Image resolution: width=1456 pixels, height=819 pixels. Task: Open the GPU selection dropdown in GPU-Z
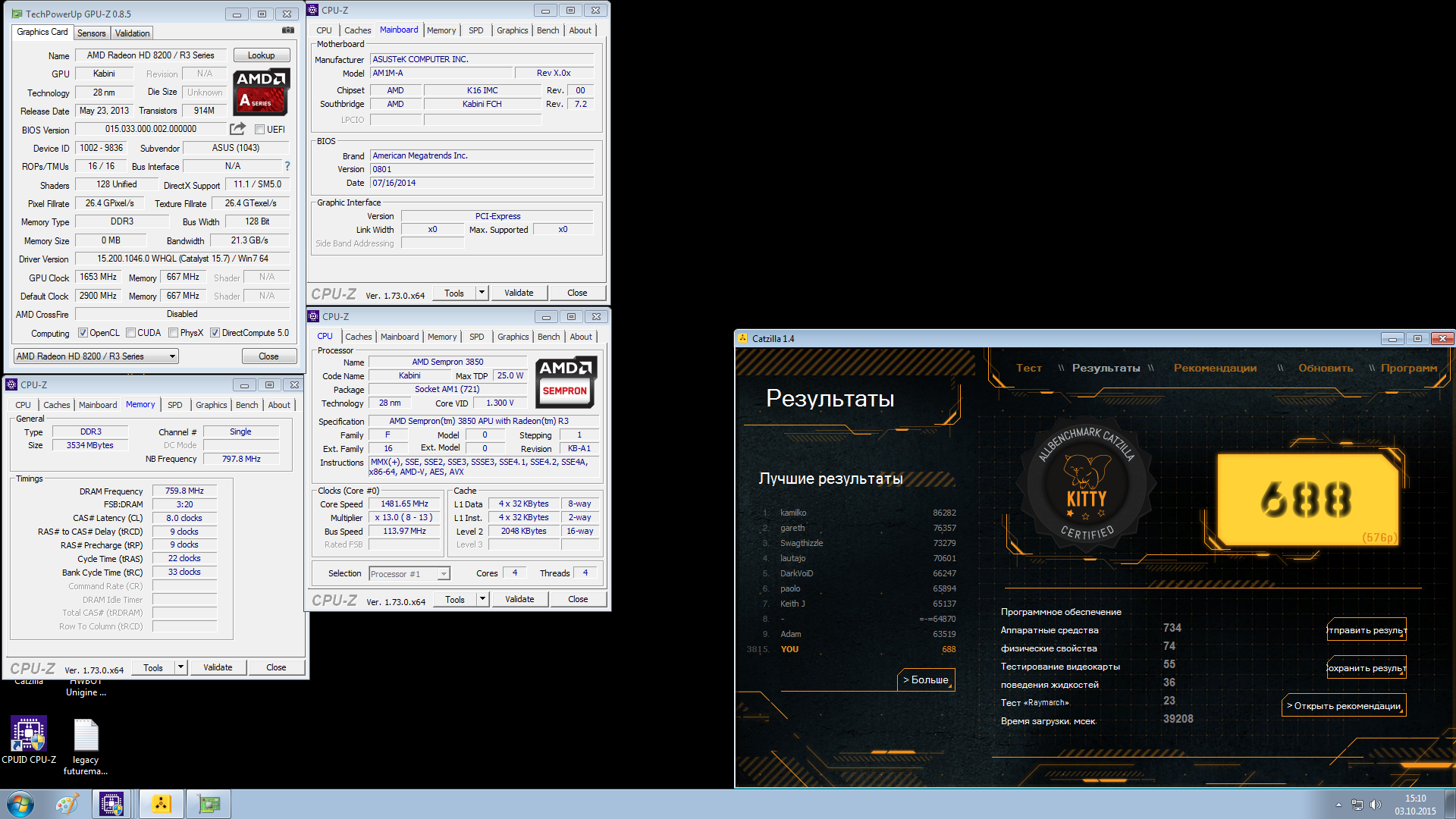coord(96,356)
